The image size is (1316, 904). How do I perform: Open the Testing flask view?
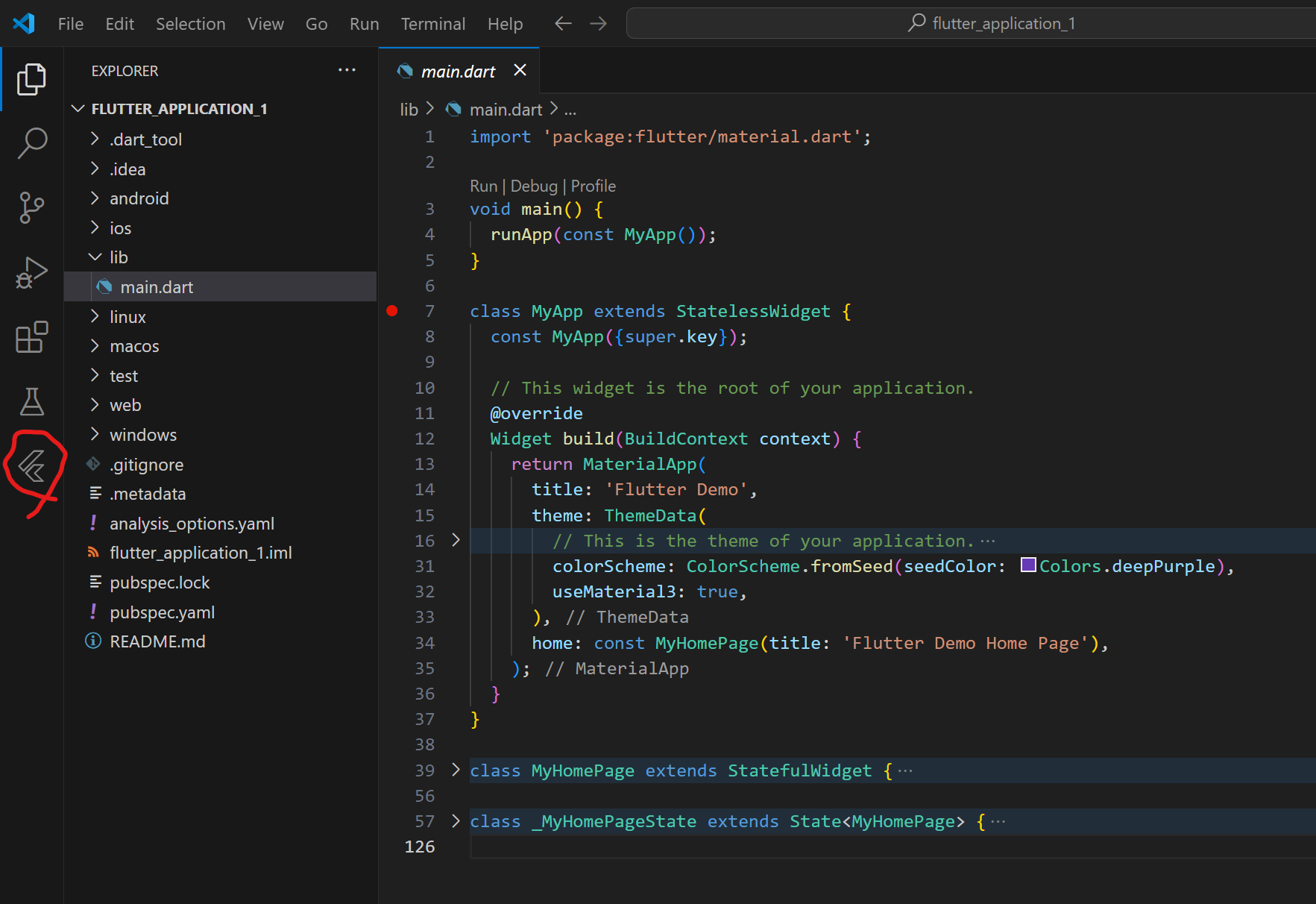point(31,402)
